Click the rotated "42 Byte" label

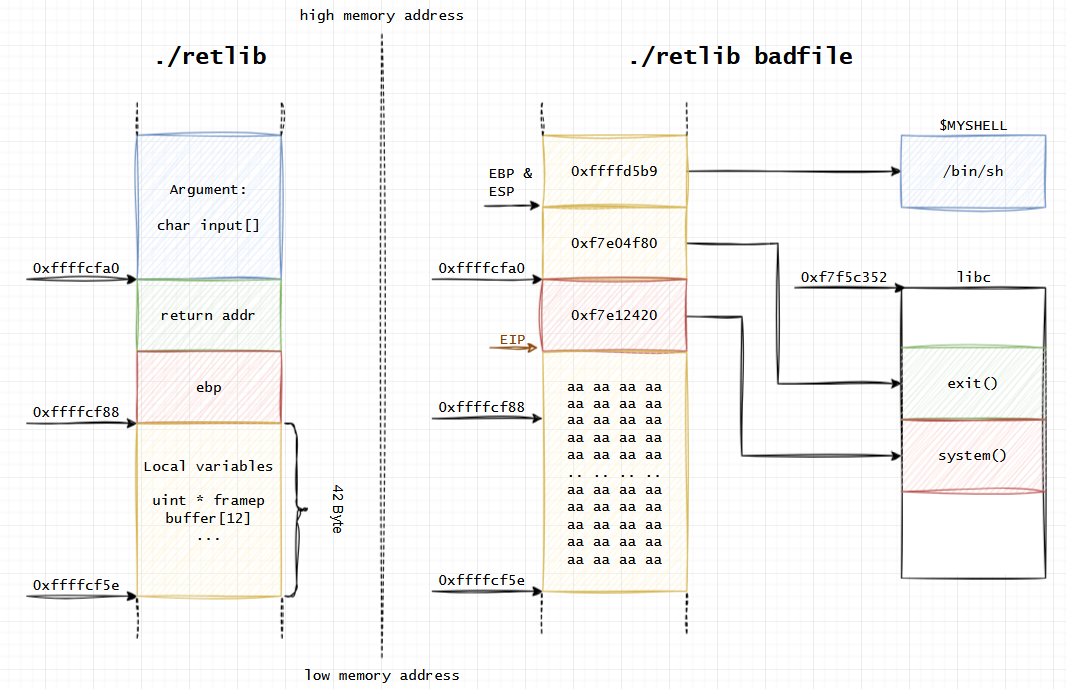point(336,510)
